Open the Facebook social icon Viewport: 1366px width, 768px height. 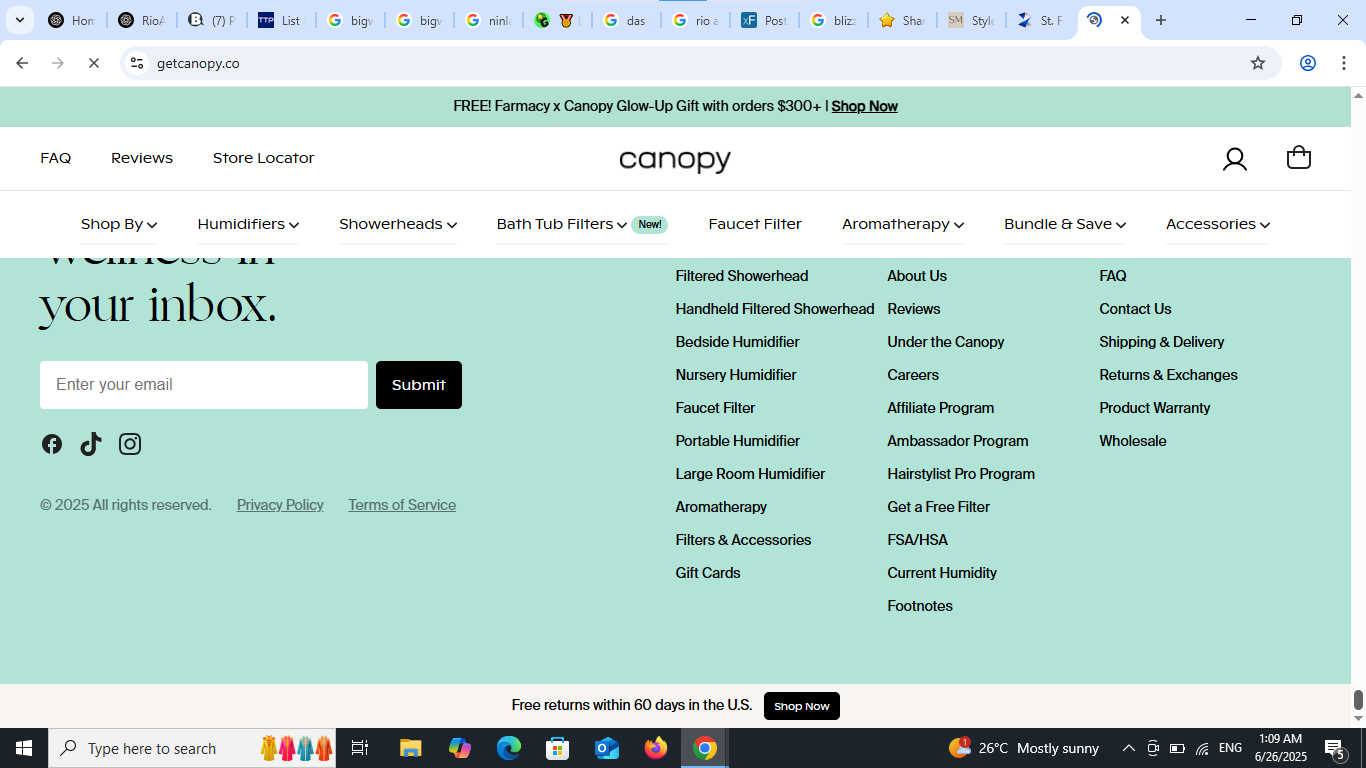(x=52, y=444)
